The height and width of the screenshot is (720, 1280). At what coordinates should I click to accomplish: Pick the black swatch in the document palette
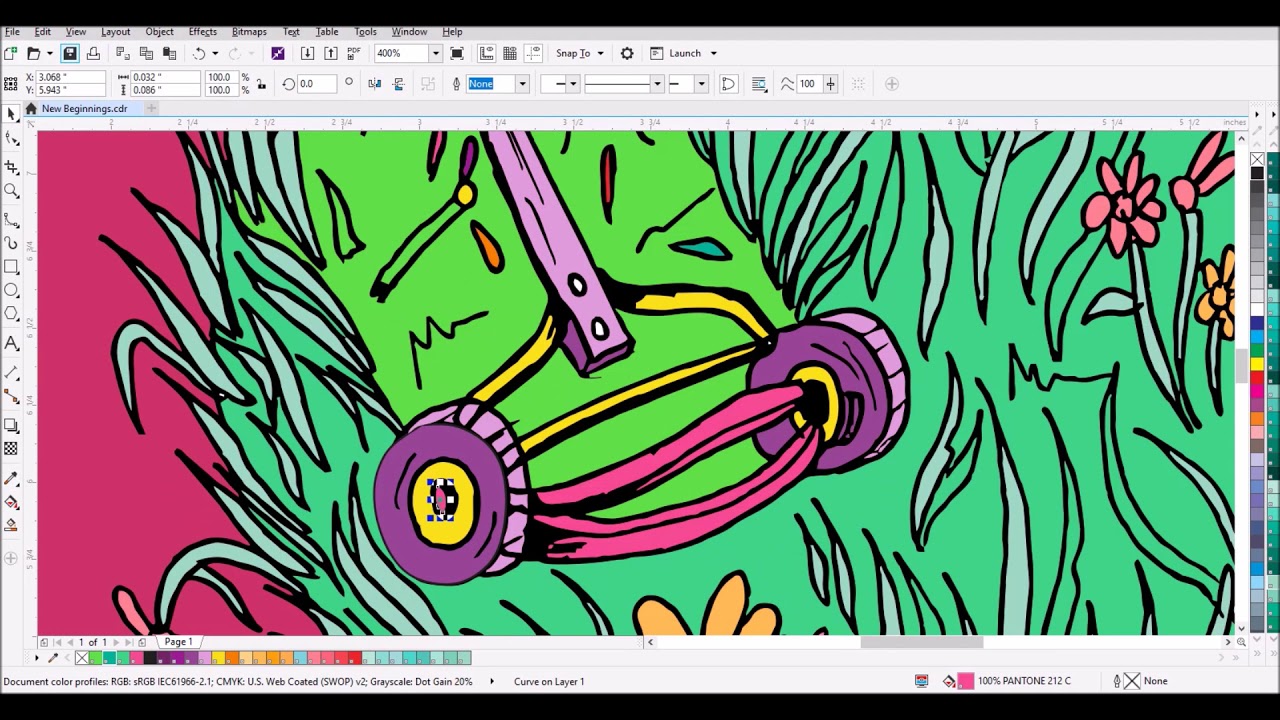(149, 657)
